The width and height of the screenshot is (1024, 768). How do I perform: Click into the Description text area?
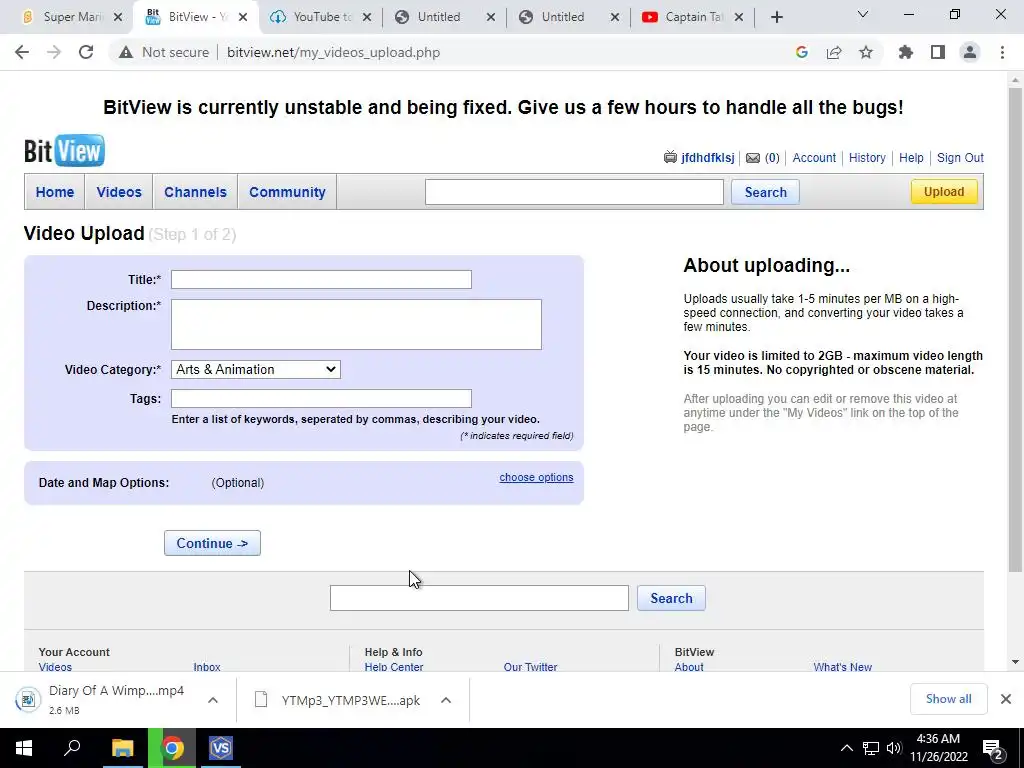click(356, 325)
